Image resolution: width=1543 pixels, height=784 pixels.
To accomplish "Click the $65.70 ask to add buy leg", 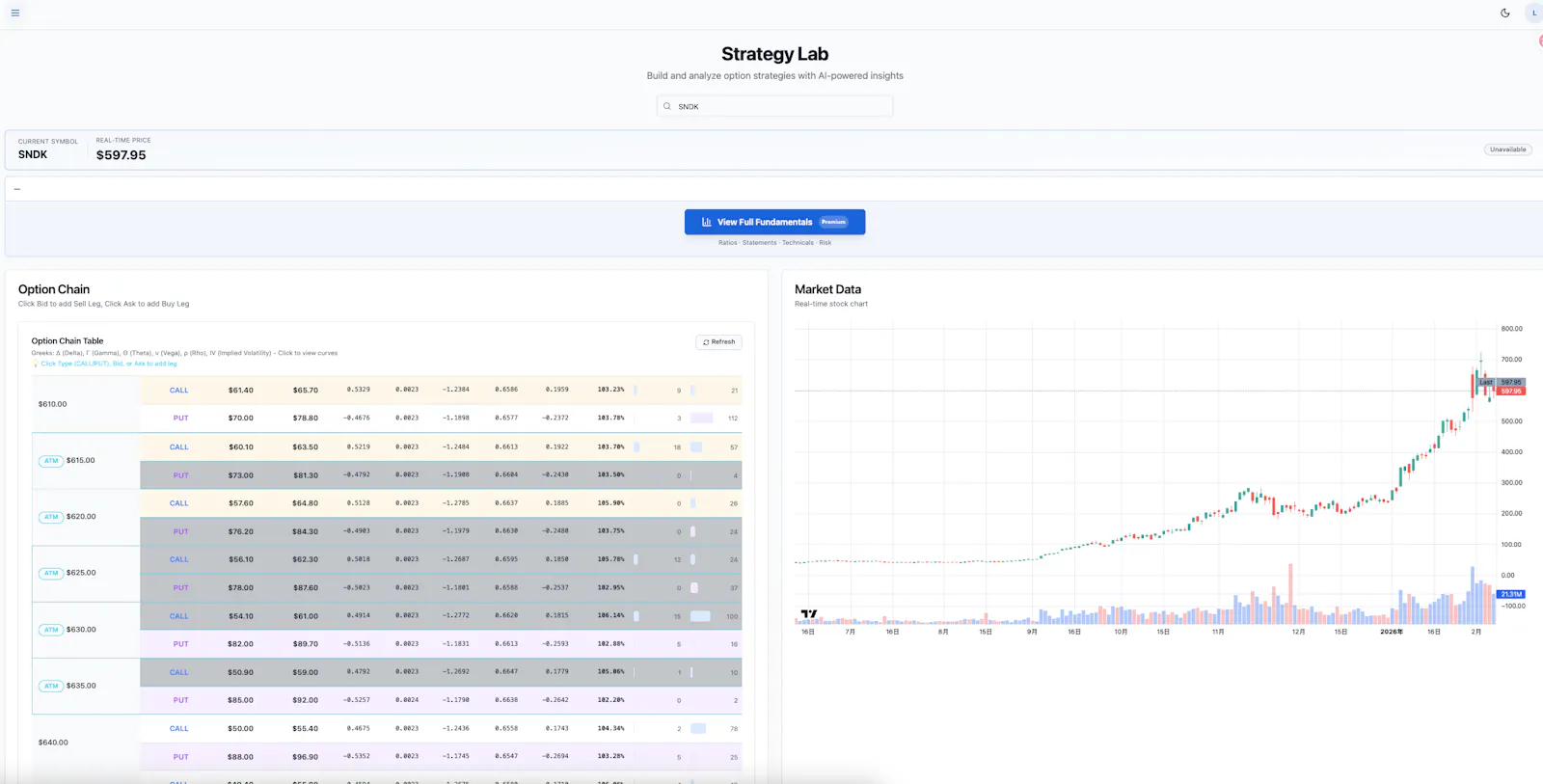I will pyautogui.click(x=305, y=391).
